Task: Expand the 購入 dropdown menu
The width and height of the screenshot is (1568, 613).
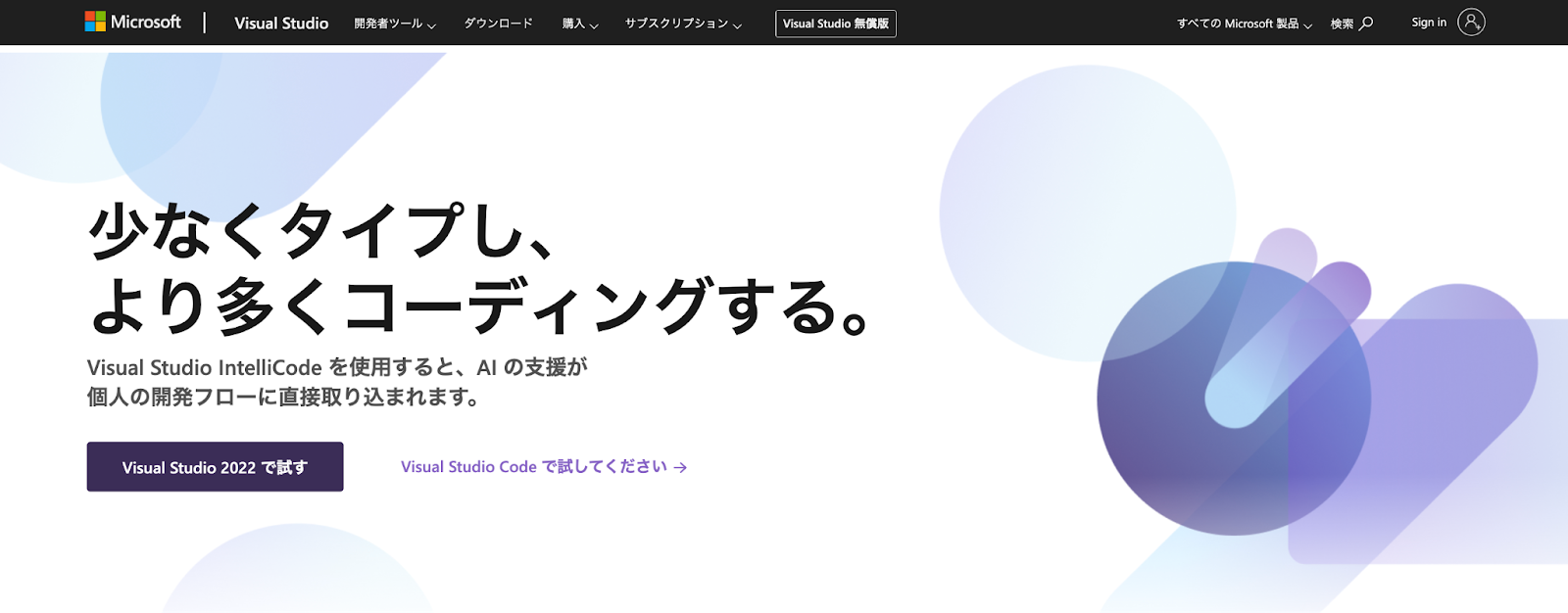Action: tap(580, 24)
